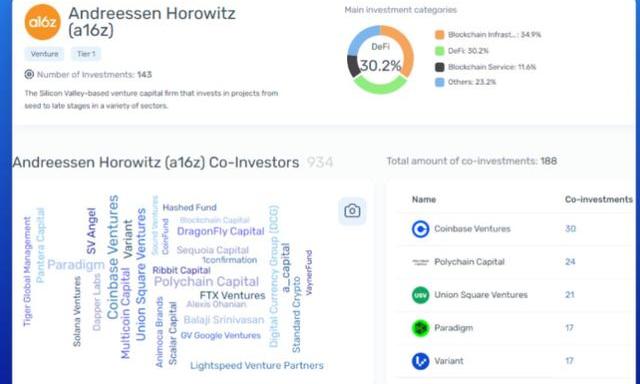Viewport: 640px width, 384px height.
Task: Select the Venture tag
Action: click(x=44, y=54)
